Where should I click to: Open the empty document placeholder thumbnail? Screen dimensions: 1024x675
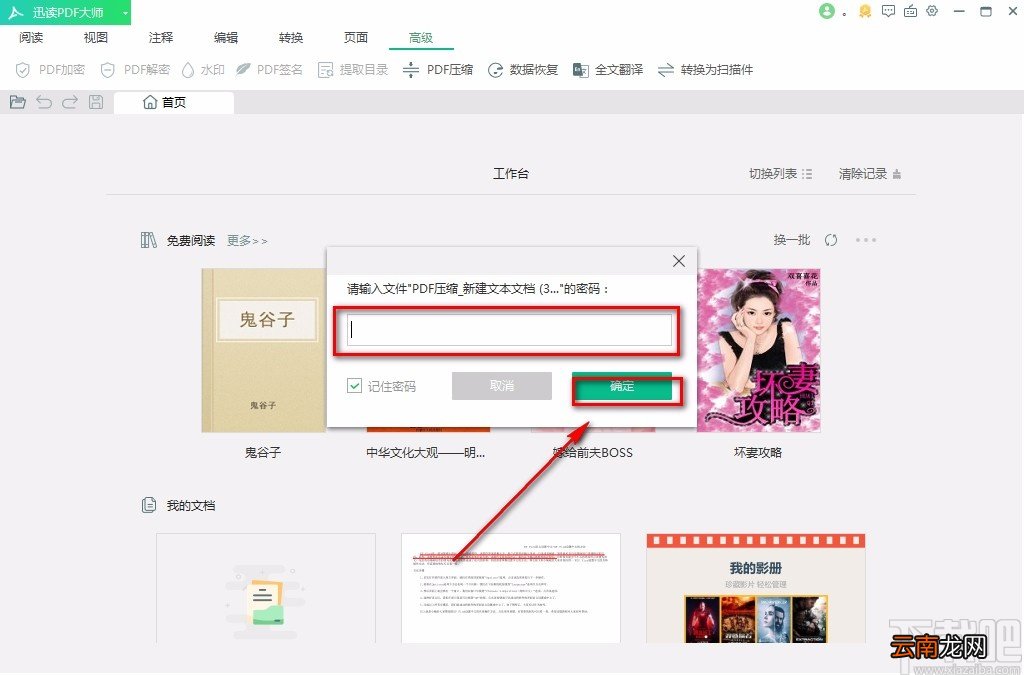click(x=266, y=588)
